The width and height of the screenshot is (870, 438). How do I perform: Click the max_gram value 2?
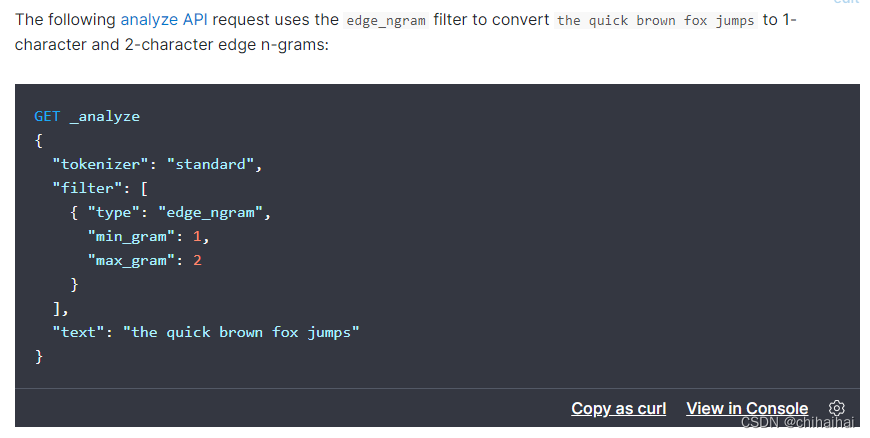click(198, 260)
